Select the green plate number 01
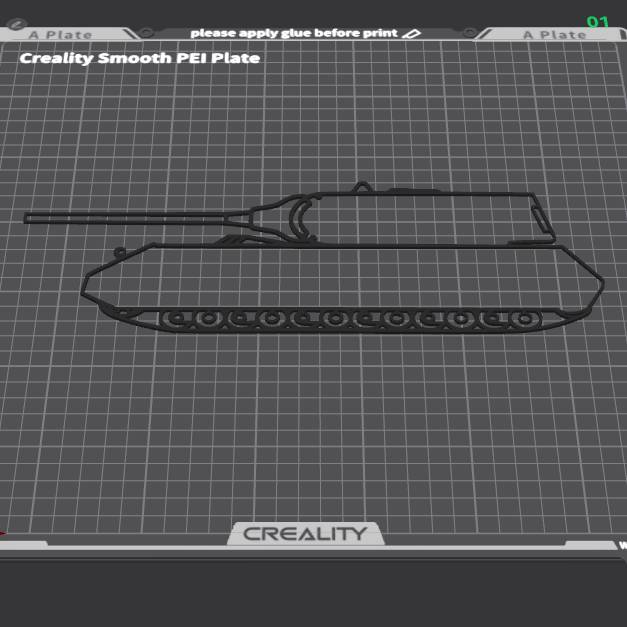The width and height of the screenshot is (627, 627). click(598, 22)
